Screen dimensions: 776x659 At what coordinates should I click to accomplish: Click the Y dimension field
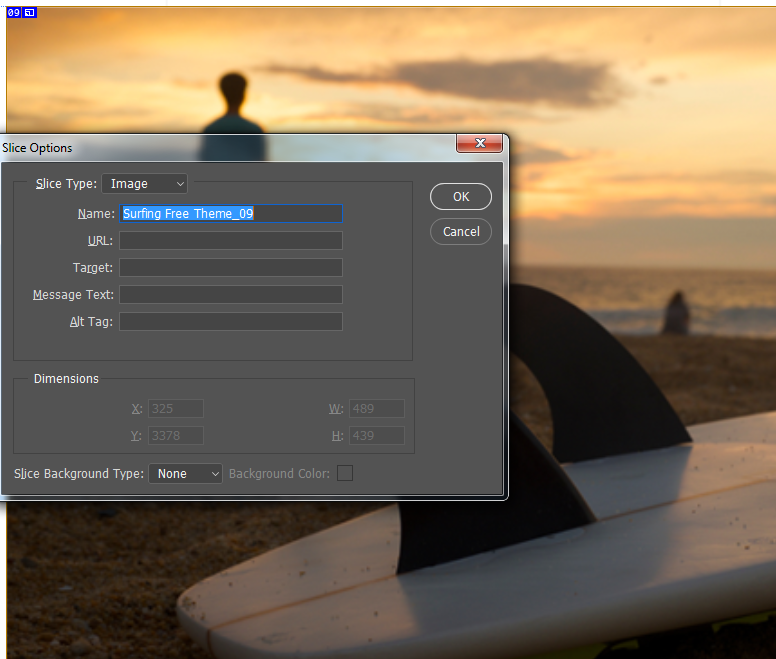[176, 436]
